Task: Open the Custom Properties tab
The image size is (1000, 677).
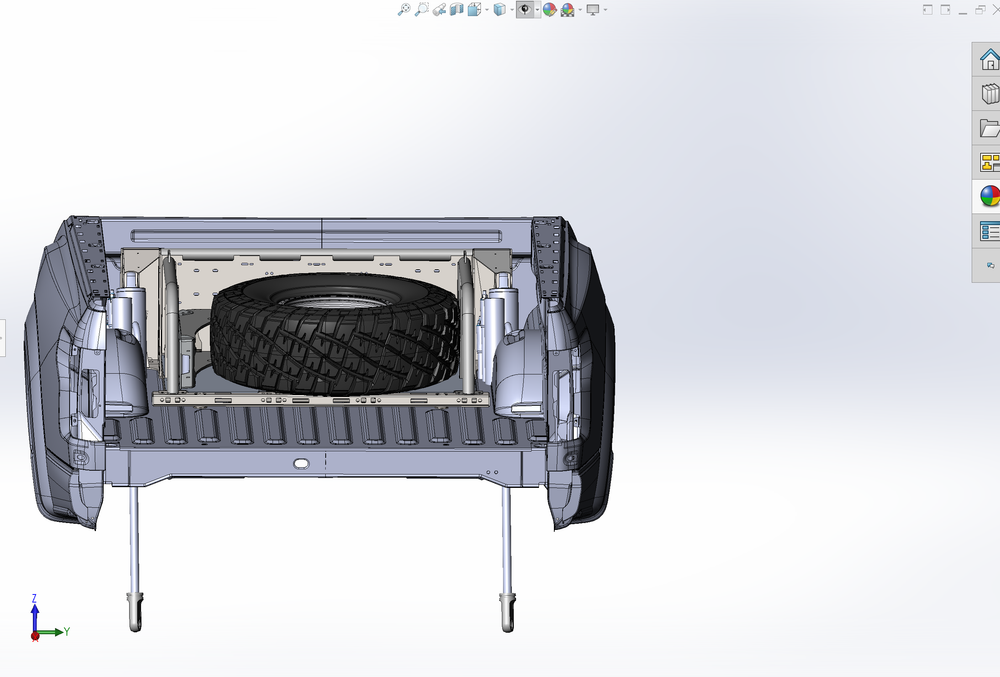Action: click(x=989, y=231)
